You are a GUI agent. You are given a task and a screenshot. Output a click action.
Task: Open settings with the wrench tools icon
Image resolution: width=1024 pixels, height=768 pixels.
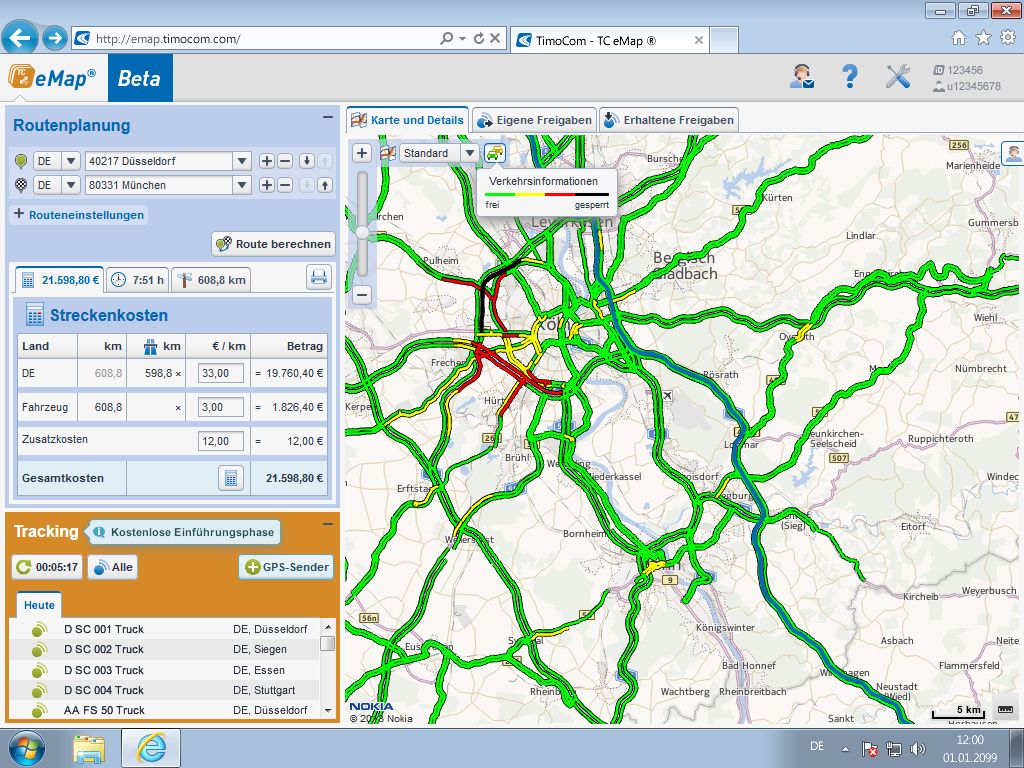click(897, 77)
